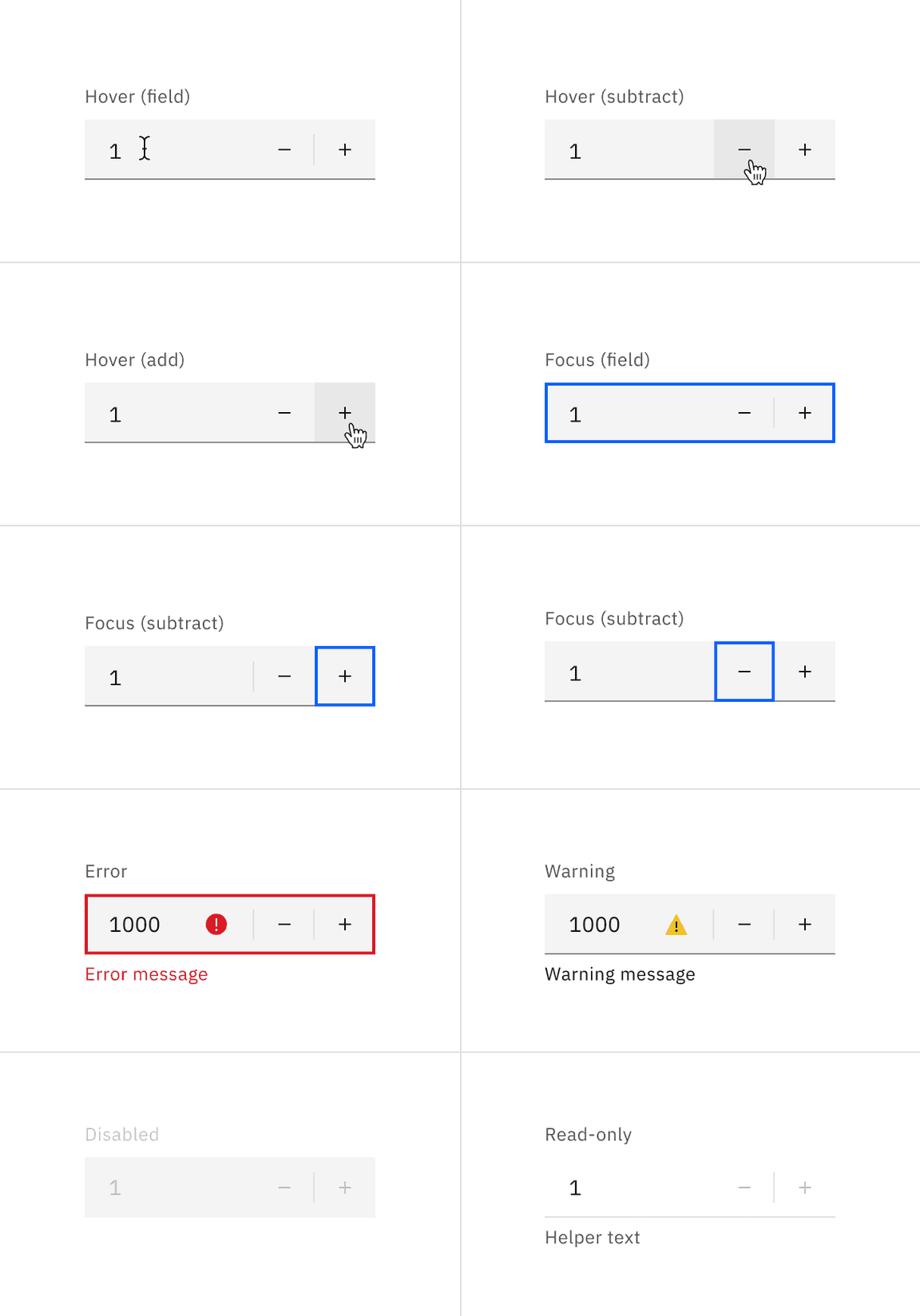This screenshot has width=920, height=1316.
Task: Click the yellow warning triangle in the Warning input
Action: coord(675,924)
